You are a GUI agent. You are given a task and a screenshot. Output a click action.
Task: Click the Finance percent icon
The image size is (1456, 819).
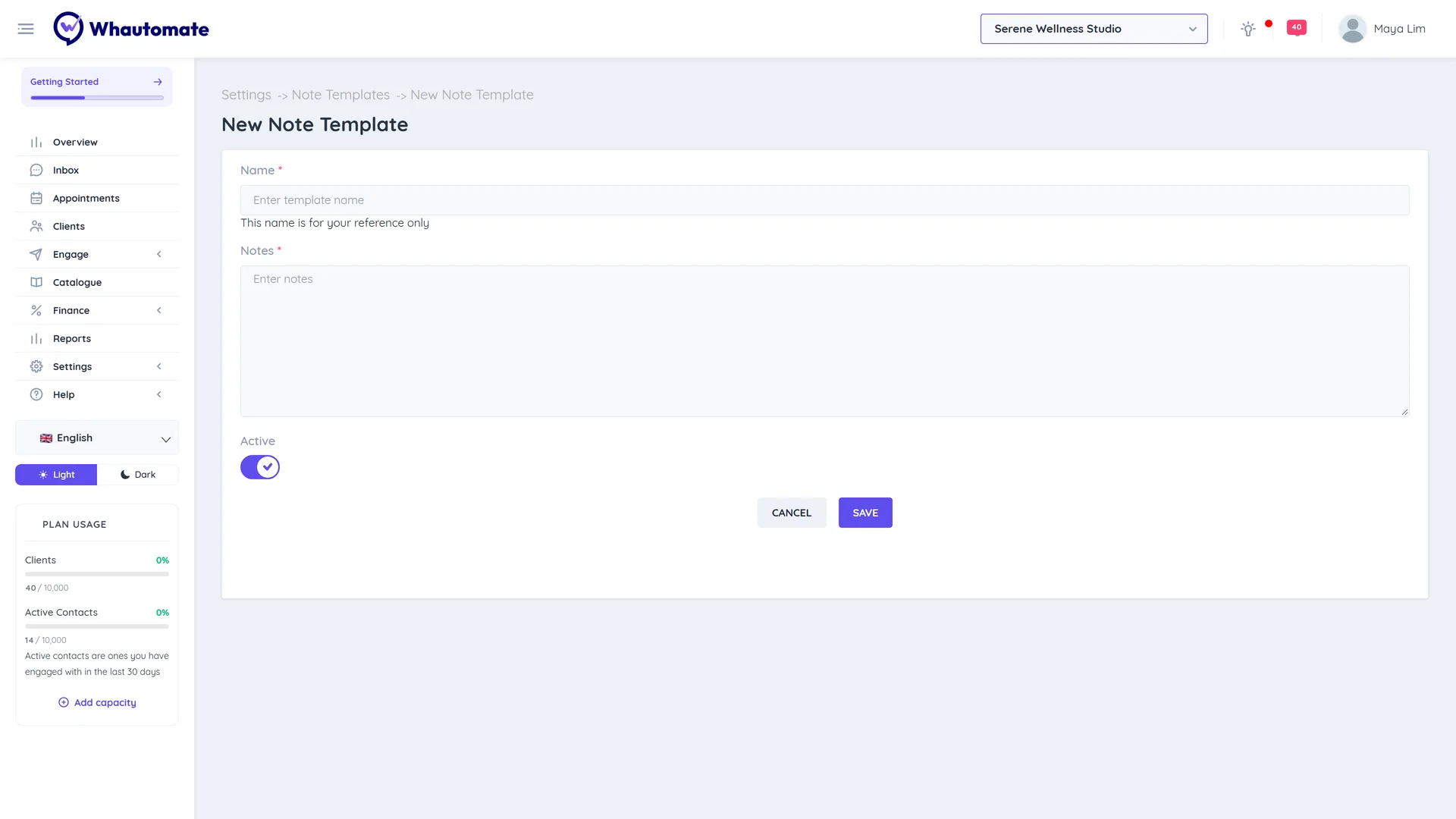tap(36, 311)
